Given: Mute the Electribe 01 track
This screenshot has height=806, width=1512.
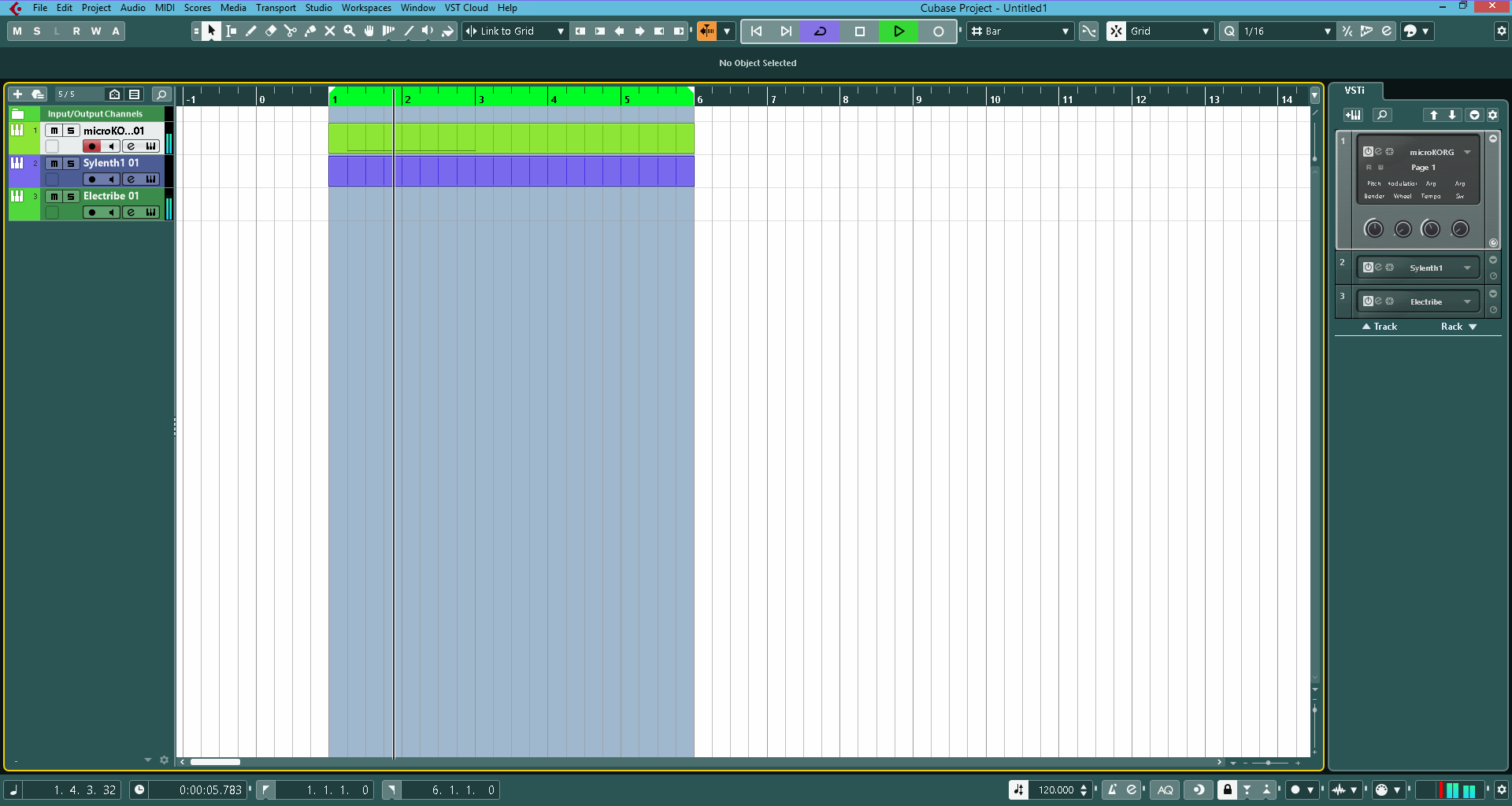Looking at the screenshot, I should [x=54, y=196].
